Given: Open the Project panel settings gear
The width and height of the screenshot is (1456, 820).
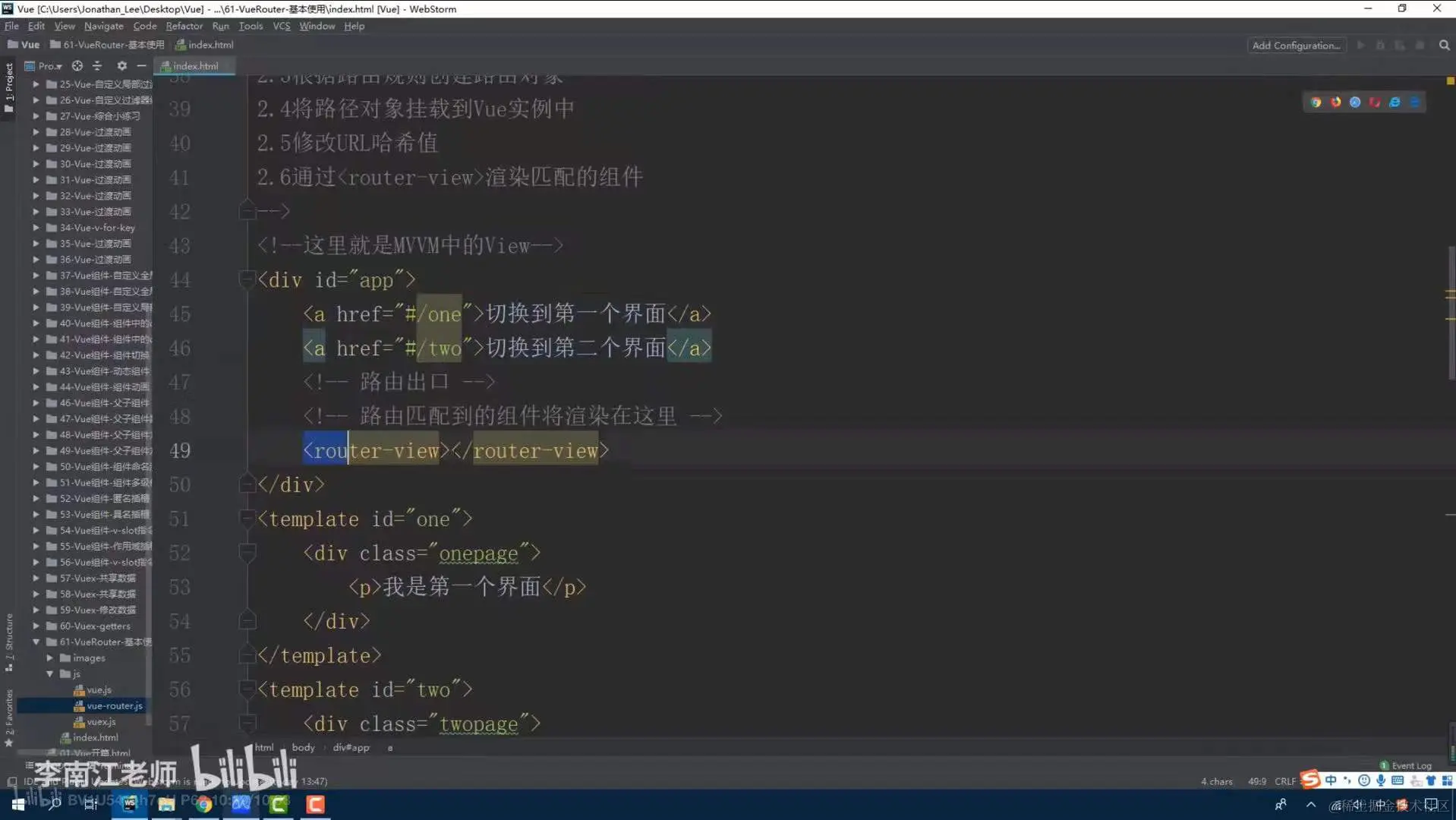Looking at the screenshot, I should point(121,66).
